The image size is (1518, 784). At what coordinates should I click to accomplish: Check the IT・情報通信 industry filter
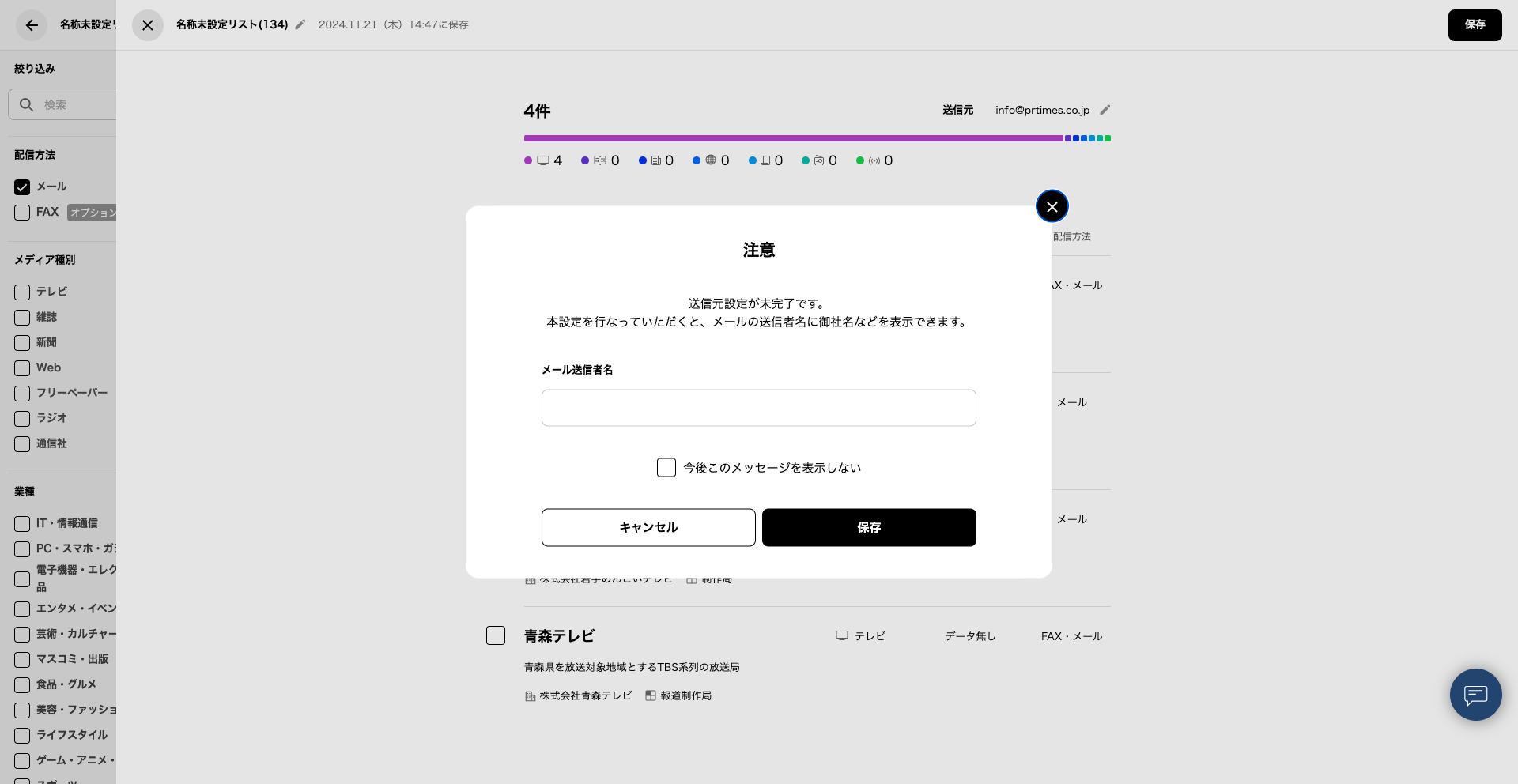pyautogui.click(x=22, y=524)
